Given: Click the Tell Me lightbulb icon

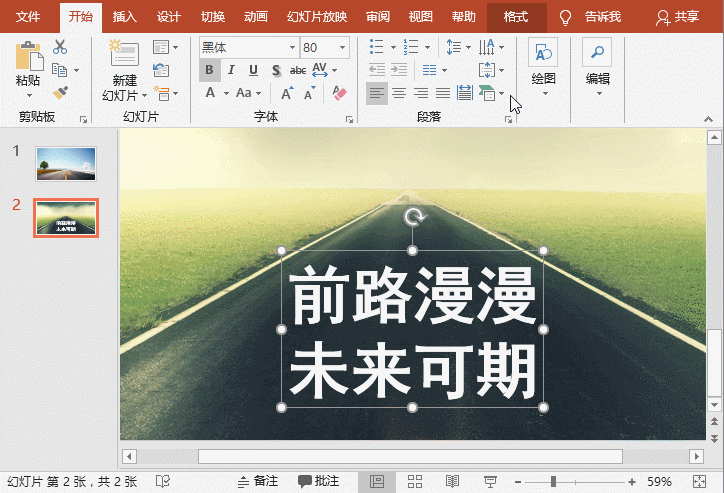Looking at the screenshot, I should 565,18.
